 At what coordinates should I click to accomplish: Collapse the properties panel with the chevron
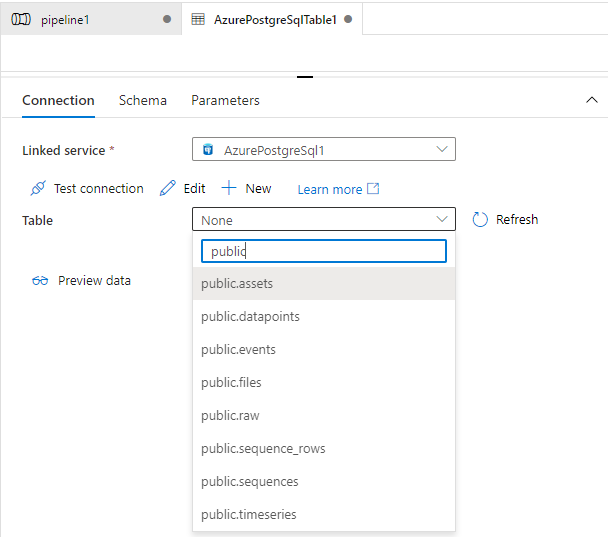(592, 100)
